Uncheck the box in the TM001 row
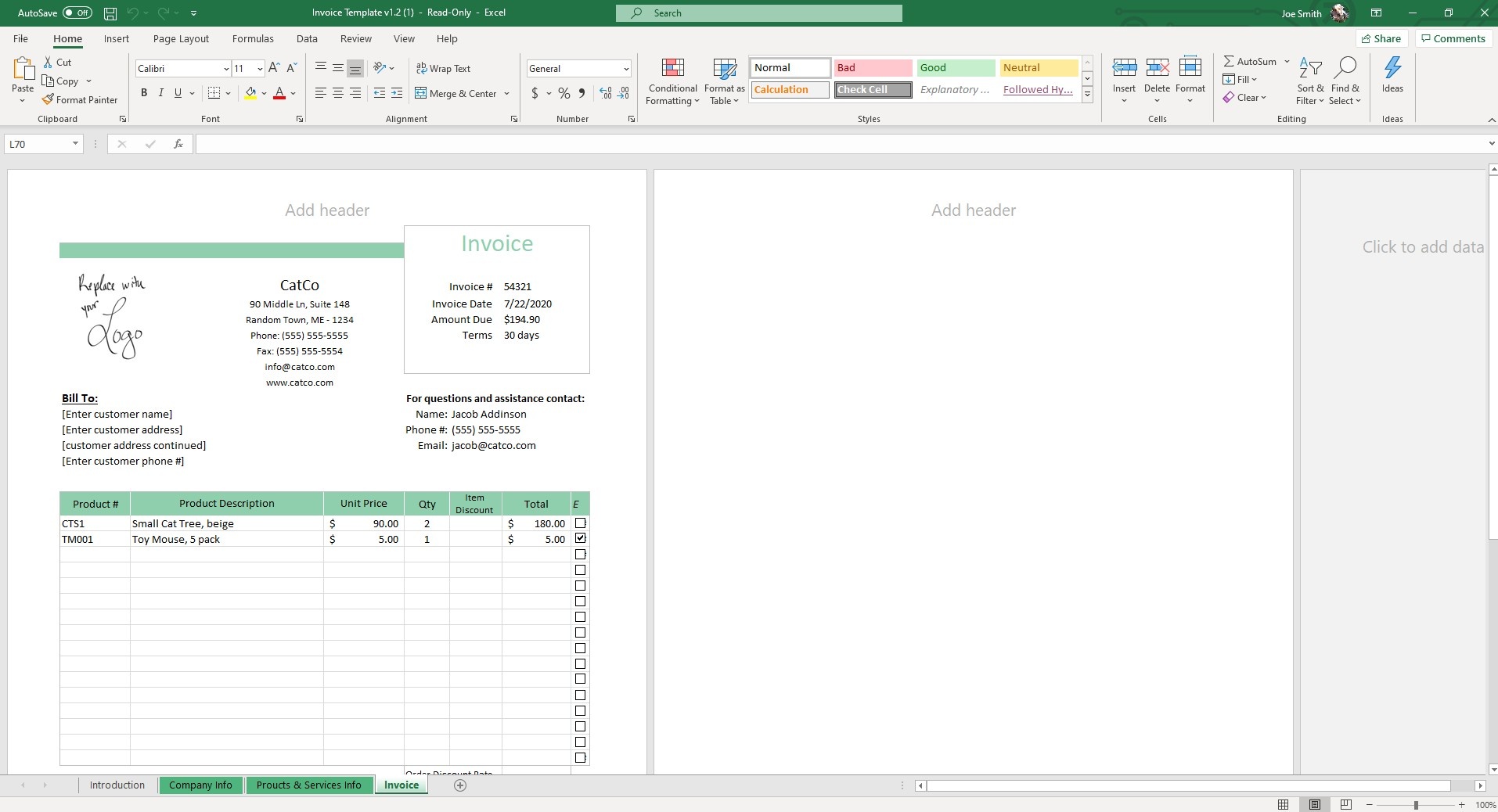 580,538
